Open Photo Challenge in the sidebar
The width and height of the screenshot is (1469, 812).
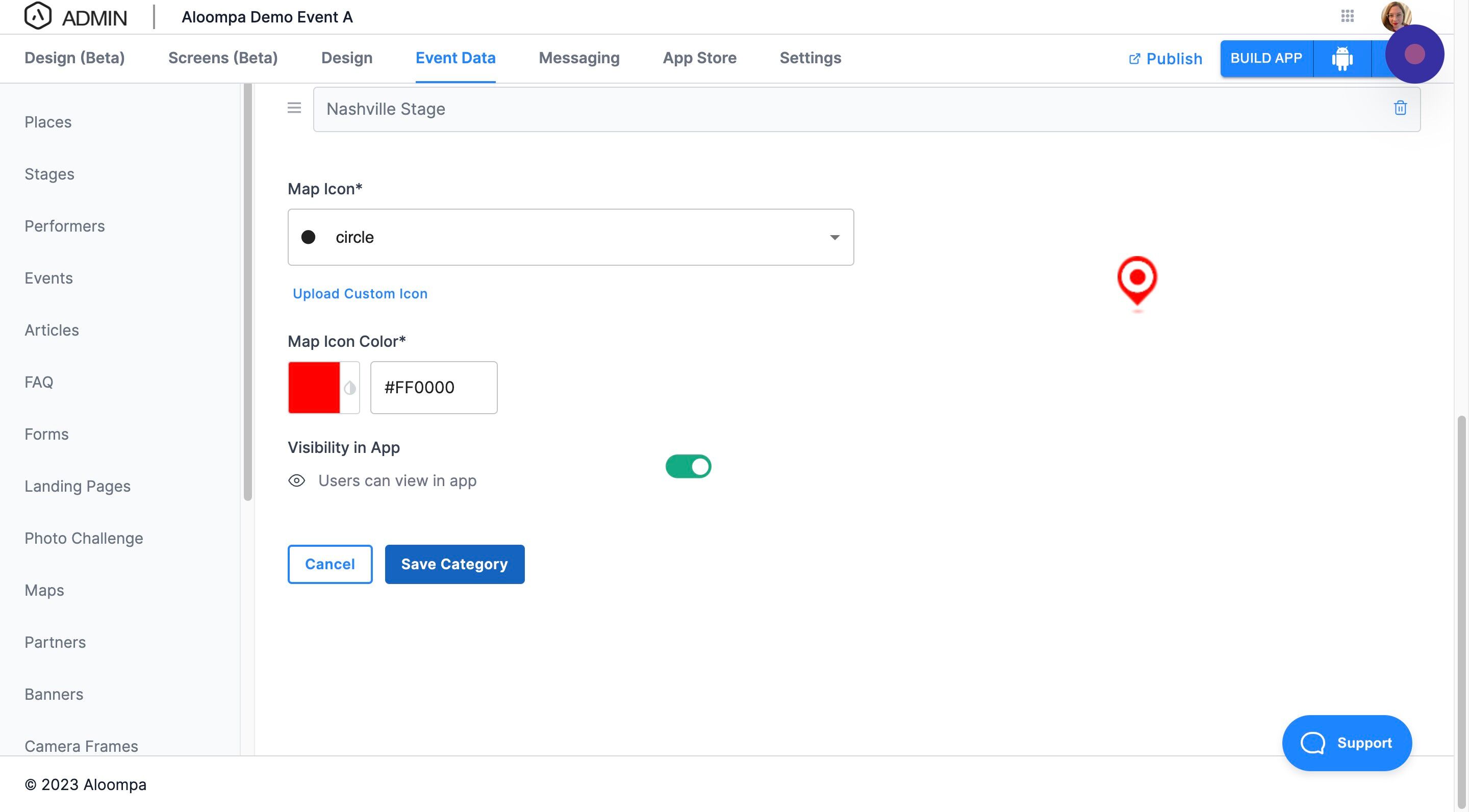pos(84,538)
